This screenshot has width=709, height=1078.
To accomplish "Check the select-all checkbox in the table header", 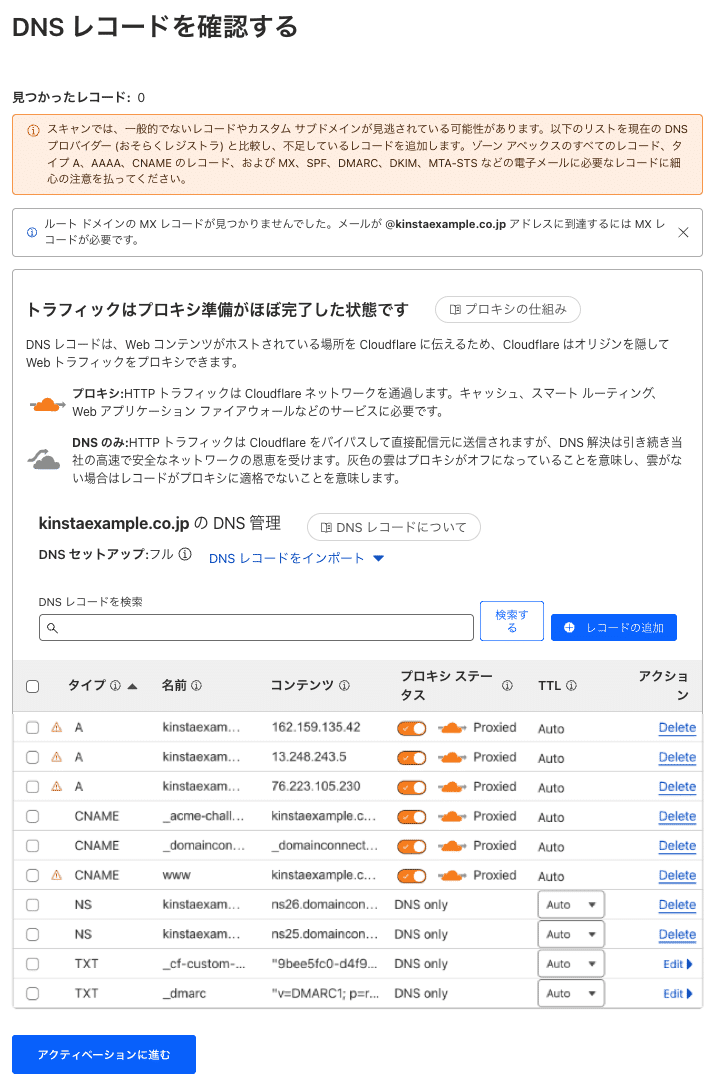I will 32,685.
